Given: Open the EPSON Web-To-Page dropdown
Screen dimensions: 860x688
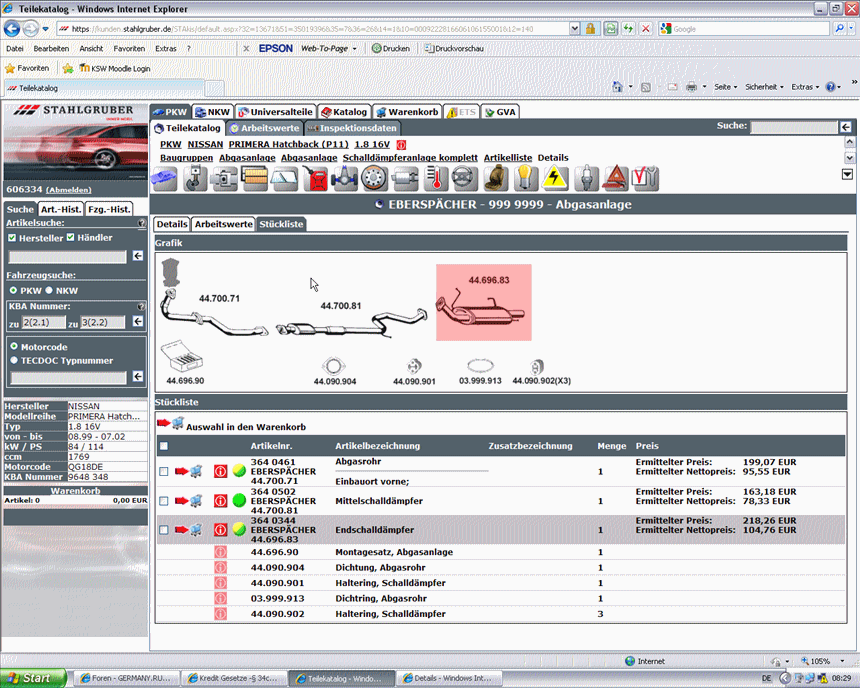Looking at the screenshot, I should pyautogui.click(x=354, y=49).
